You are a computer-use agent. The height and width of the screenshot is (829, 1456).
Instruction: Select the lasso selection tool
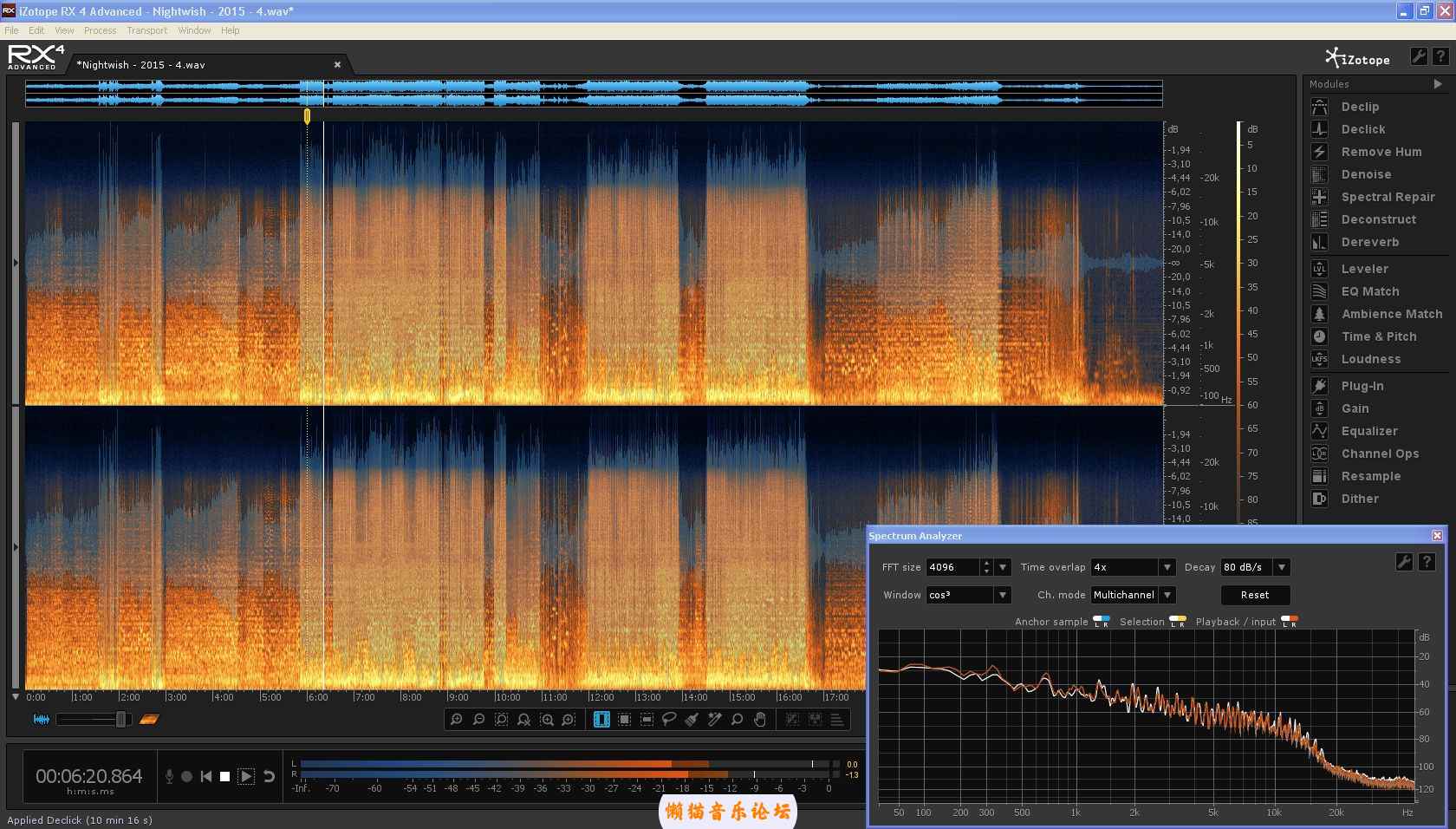(669, 720)
